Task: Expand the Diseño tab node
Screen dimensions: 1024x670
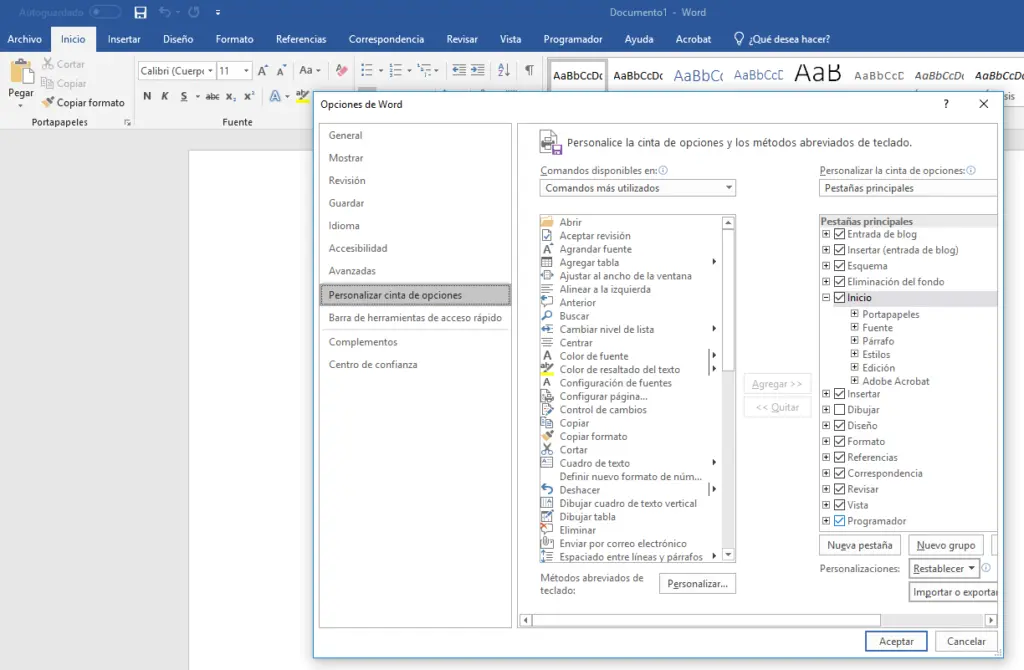Action: tap(826, 425)
